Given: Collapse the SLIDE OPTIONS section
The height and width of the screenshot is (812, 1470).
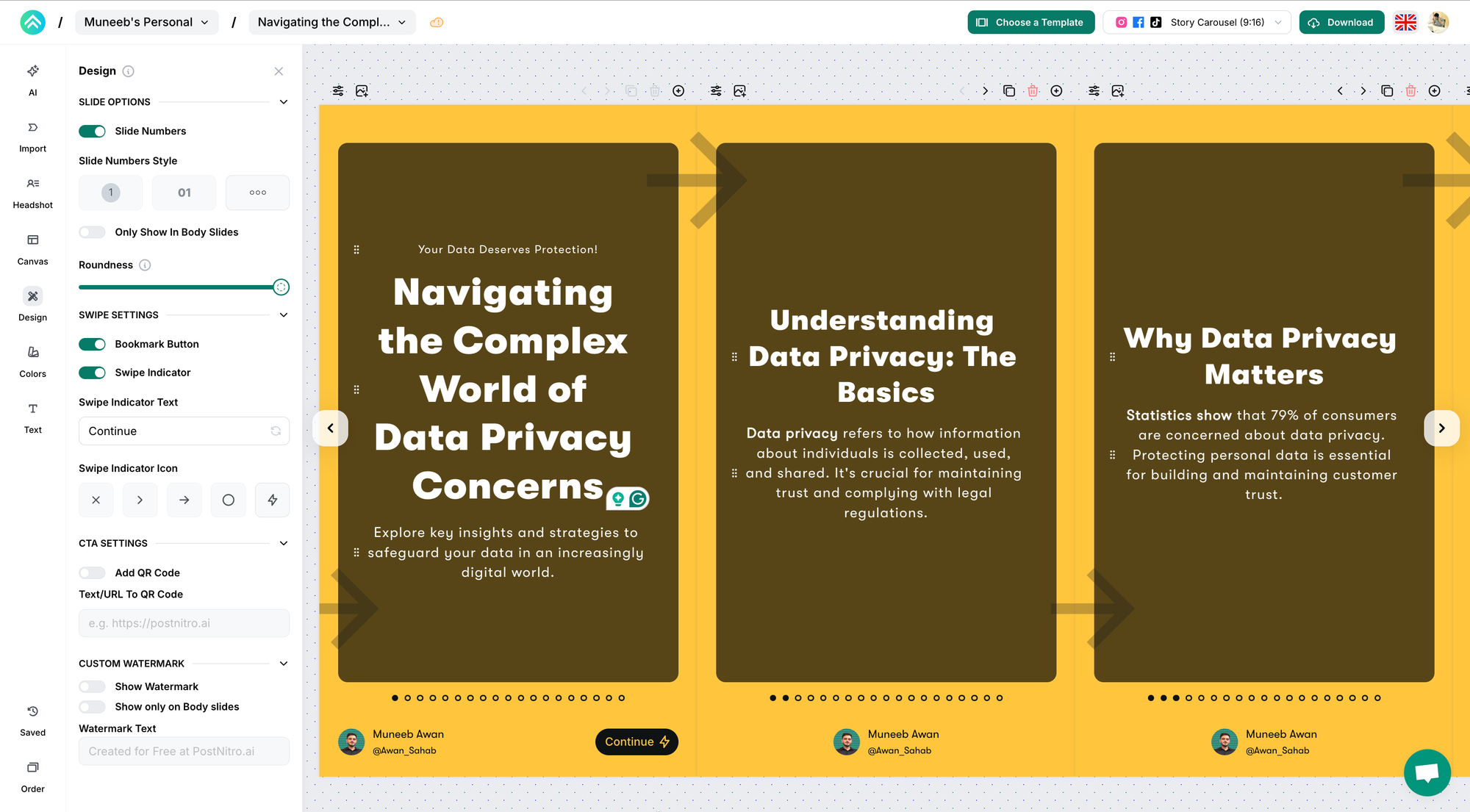Looking at the screenshot, I should pyautogui.click(x=284, y=102).
